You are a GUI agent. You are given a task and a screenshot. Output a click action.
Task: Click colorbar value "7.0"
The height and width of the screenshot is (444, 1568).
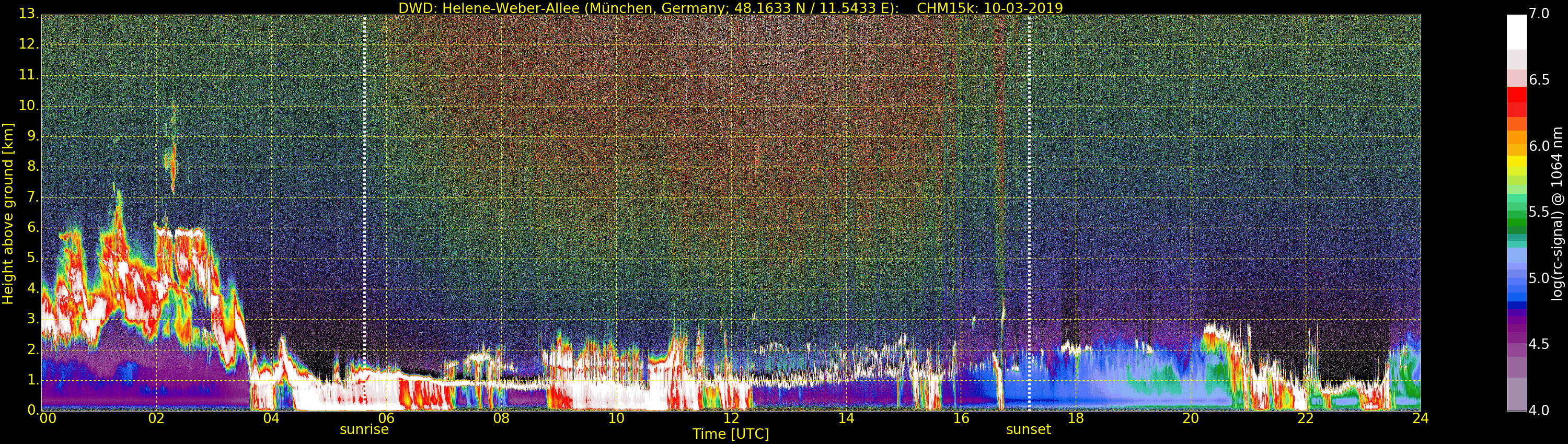coord(1539,14)
